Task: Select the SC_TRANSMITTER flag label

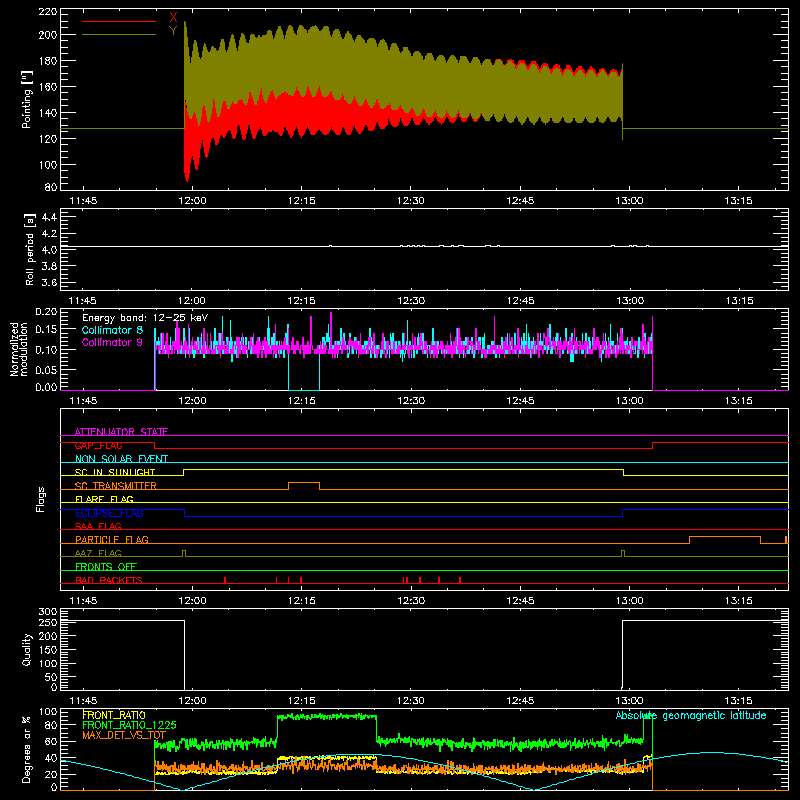Action: click(x=116, y=485)
